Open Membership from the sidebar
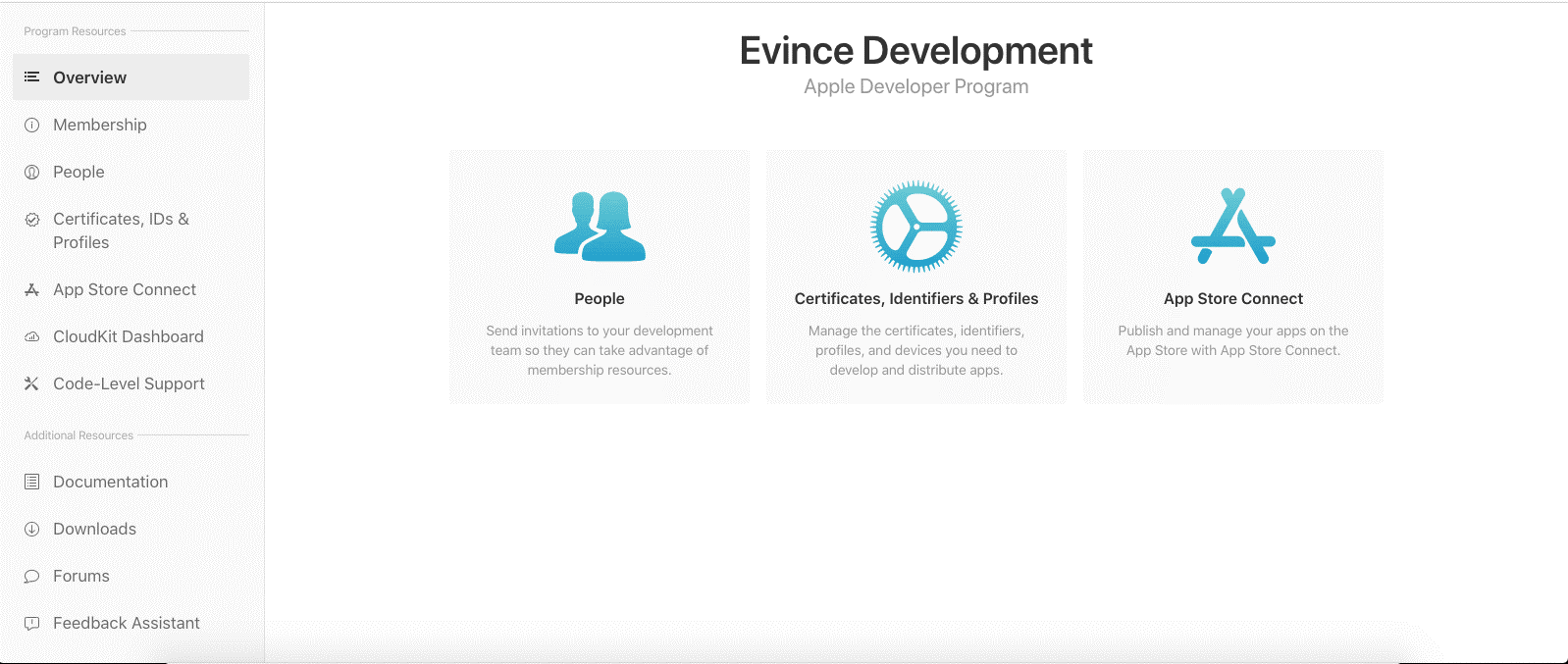 (100, 125)
